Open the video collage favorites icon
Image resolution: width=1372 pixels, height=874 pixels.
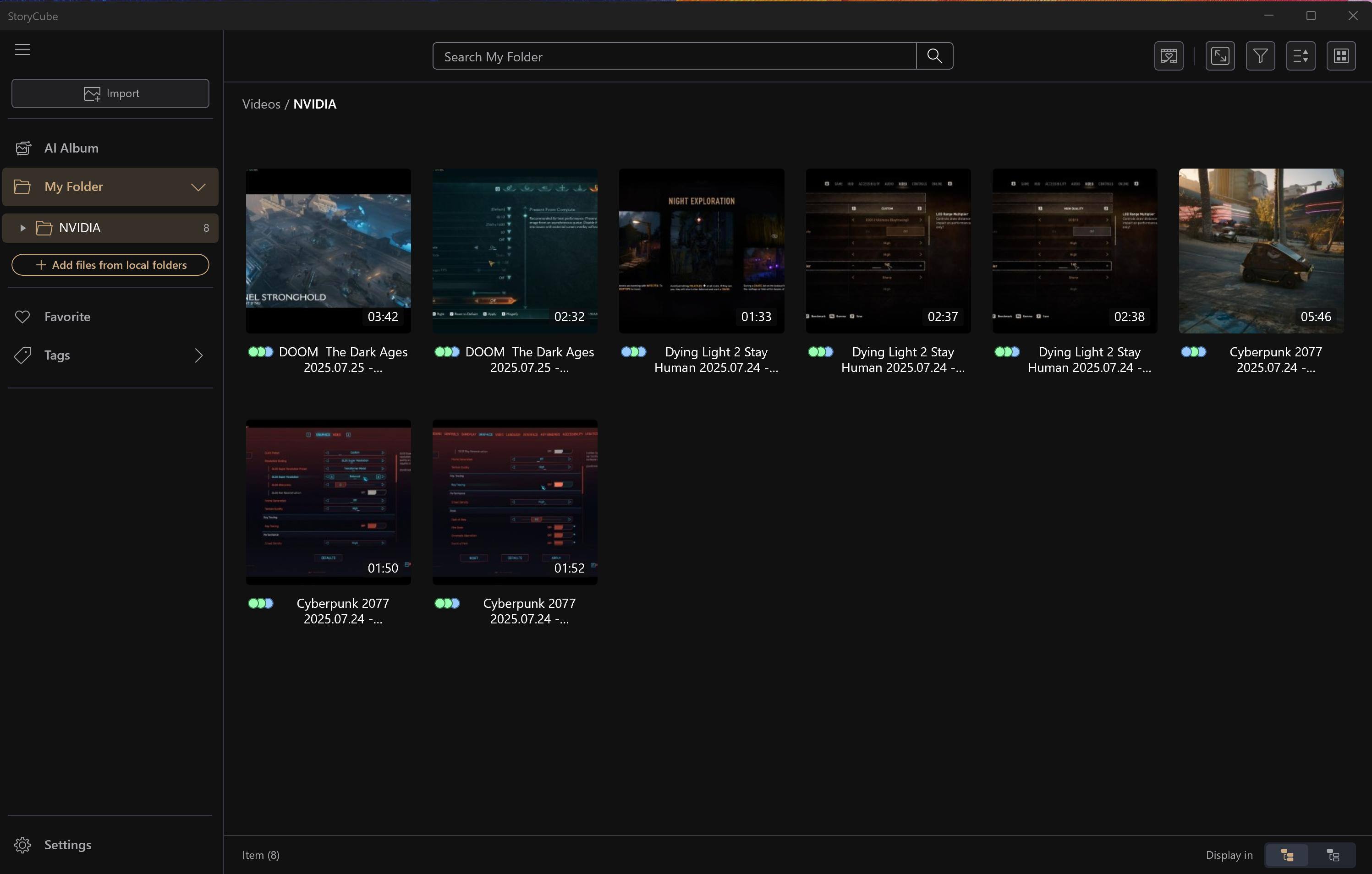tap(1168, 56)
